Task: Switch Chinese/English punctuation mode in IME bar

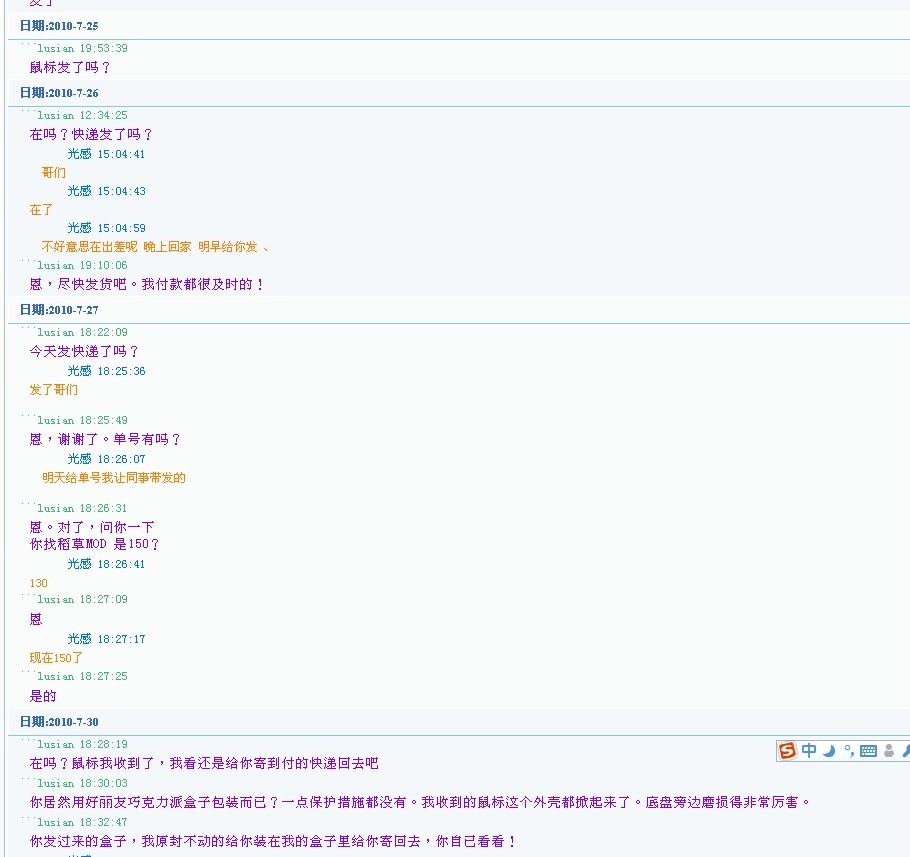Action: [848, 751]
